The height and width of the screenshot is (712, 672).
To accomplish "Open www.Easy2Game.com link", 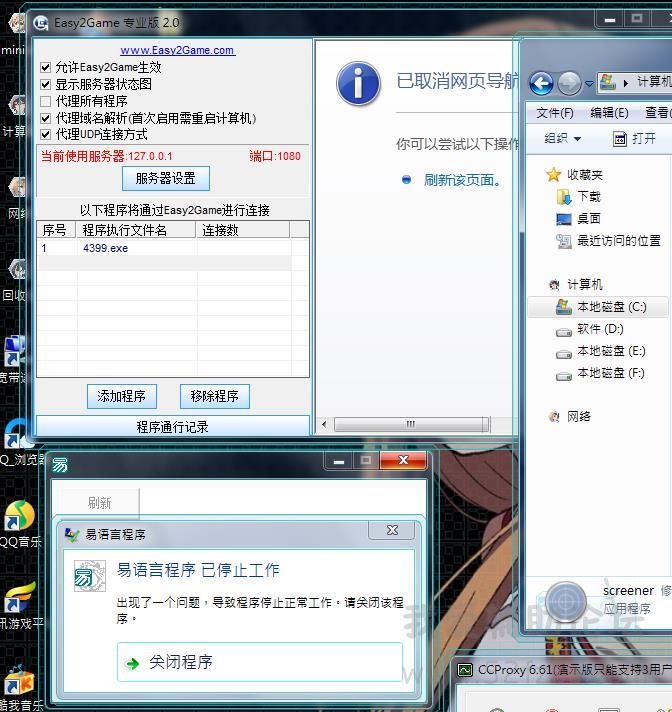I will 178,50.
